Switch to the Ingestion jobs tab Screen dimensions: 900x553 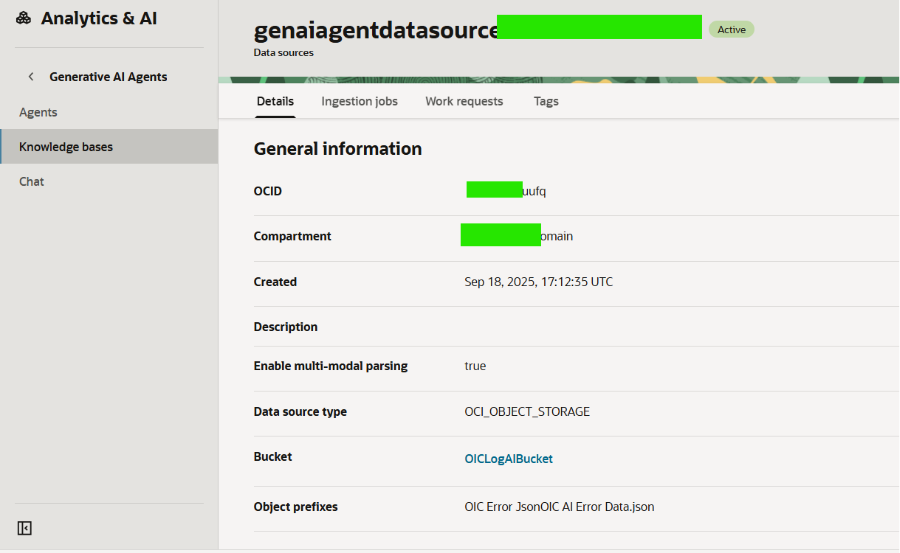coord(359,101)
